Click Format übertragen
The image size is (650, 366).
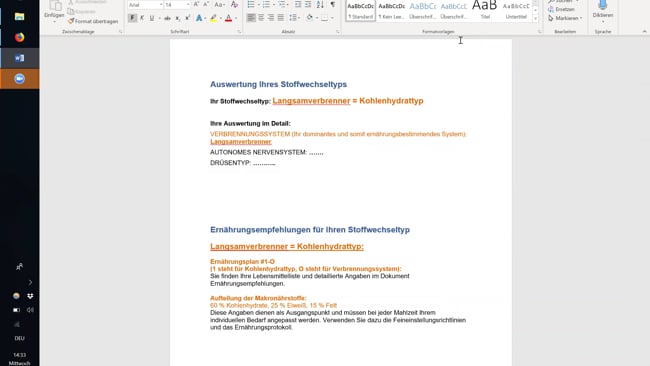(93, 21)
